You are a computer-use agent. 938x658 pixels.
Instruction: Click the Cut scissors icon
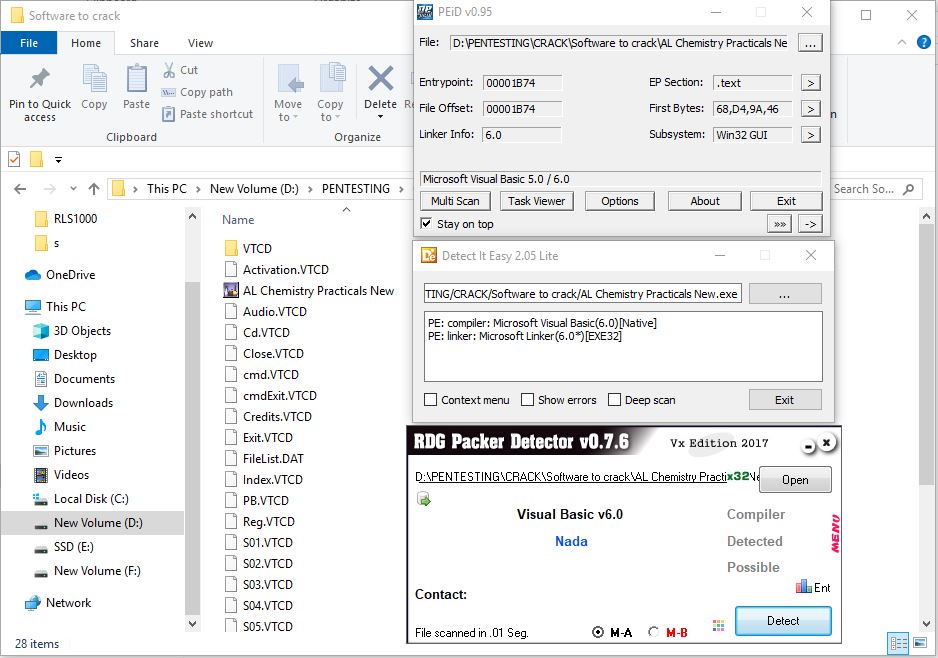click(169, 70)
